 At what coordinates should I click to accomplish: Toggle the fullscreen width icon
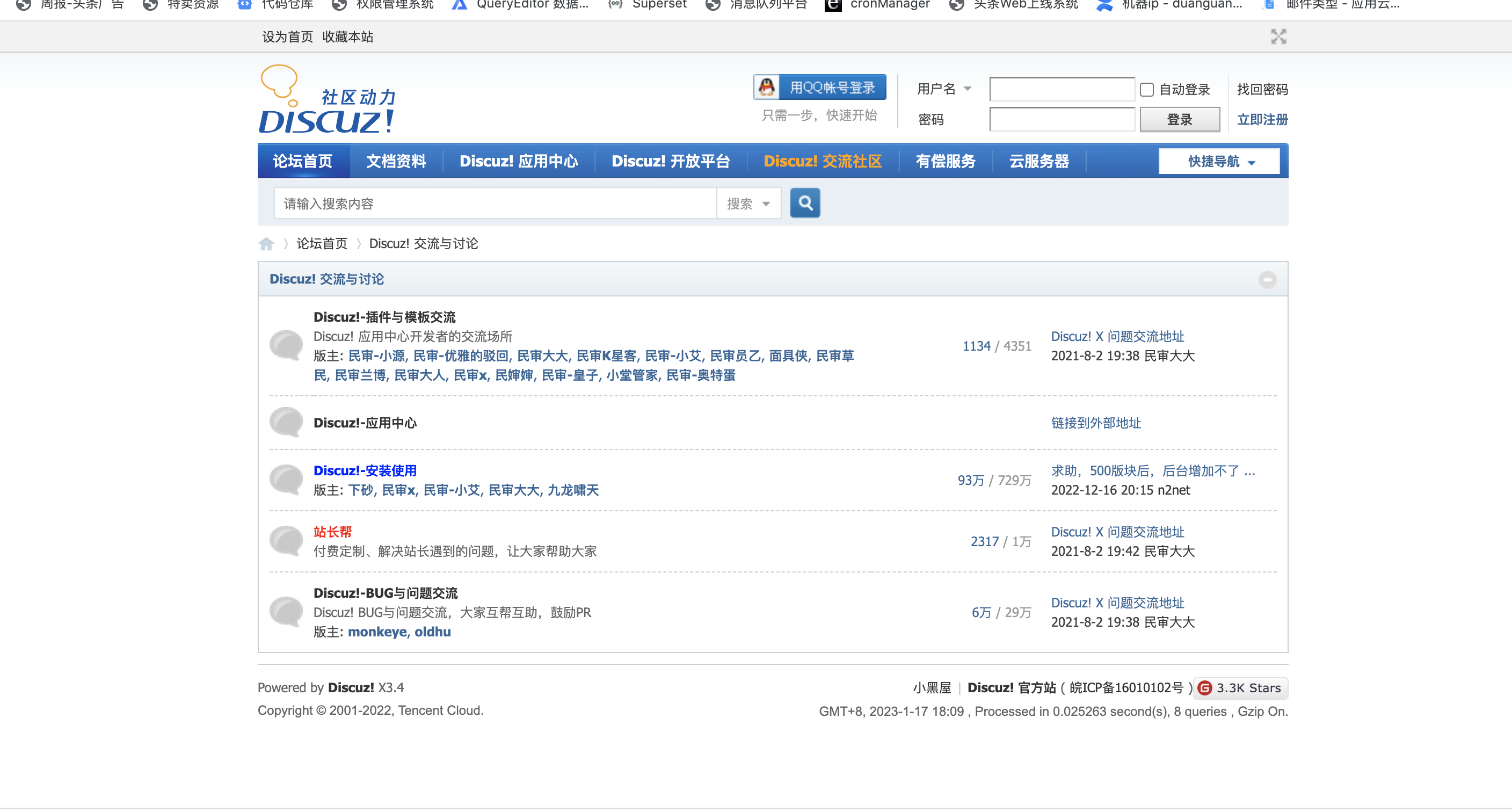1278,37
